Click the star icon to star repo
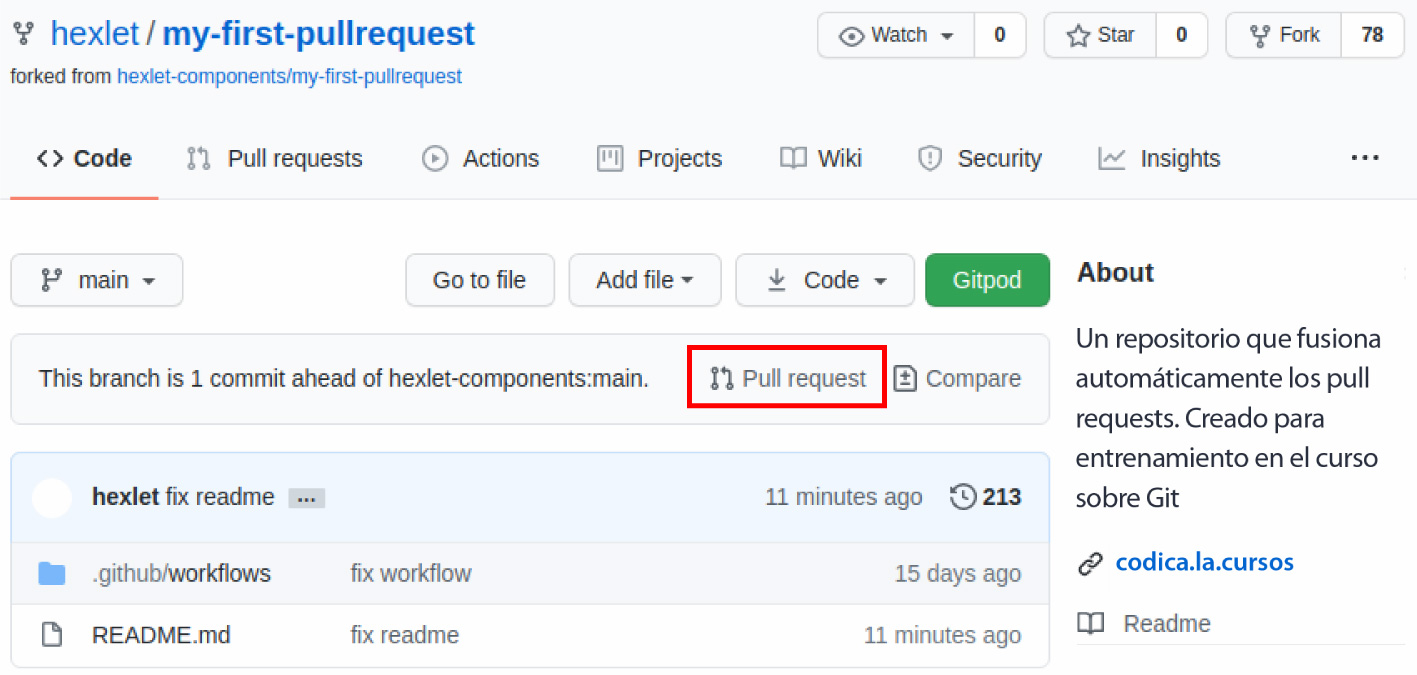This screenshot has width=1417, height=675. click(x=1076, y=35)
